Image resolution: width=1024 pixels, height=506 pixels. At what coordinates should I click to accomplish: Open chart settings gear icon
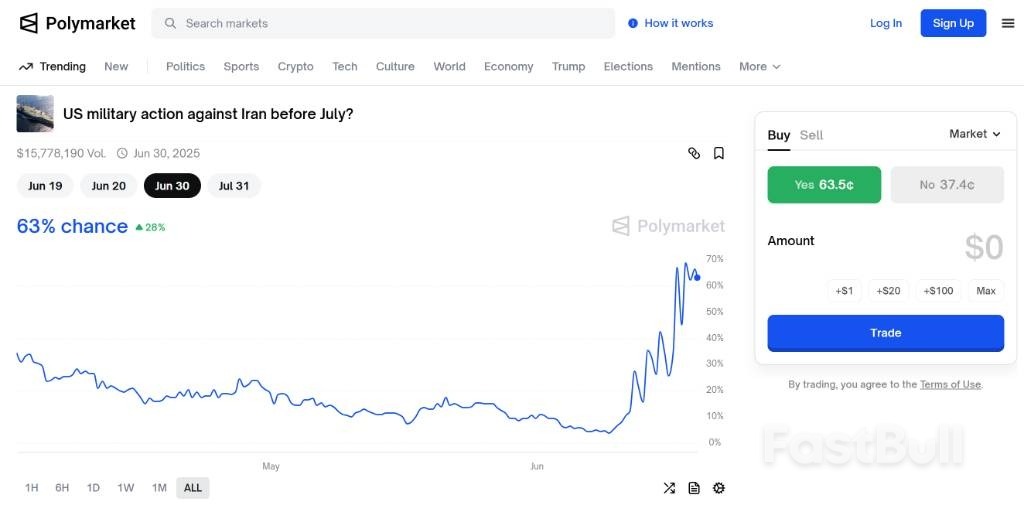(x=718, y=488)
